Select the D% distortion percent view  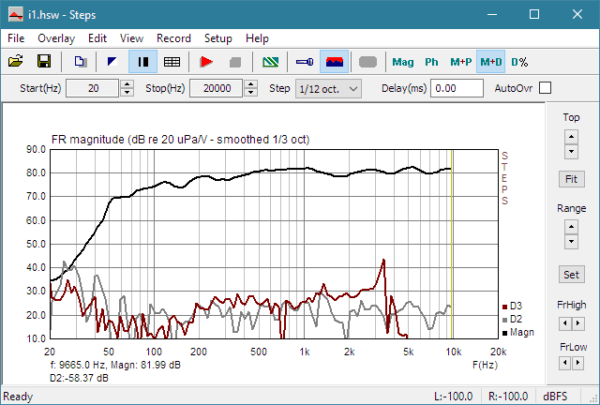tap(519, 62)
